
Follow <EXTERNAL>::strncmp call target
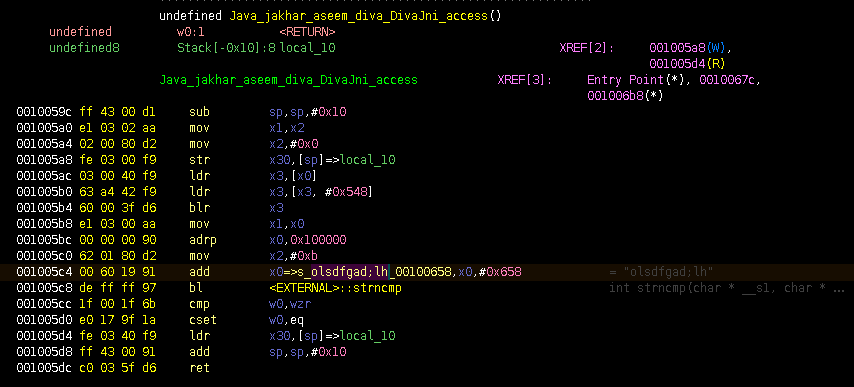tap(336, 288)
